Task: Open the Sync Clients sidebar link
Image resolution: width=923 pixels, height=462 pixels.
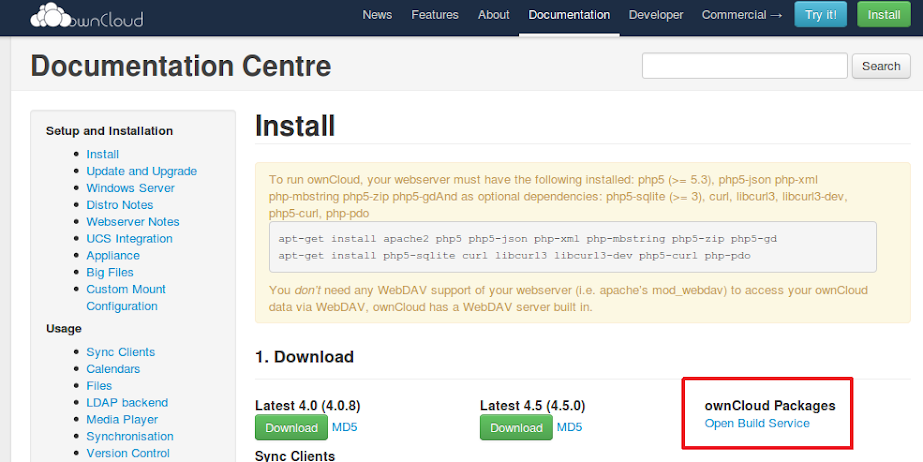Action: tap(120, 352)
